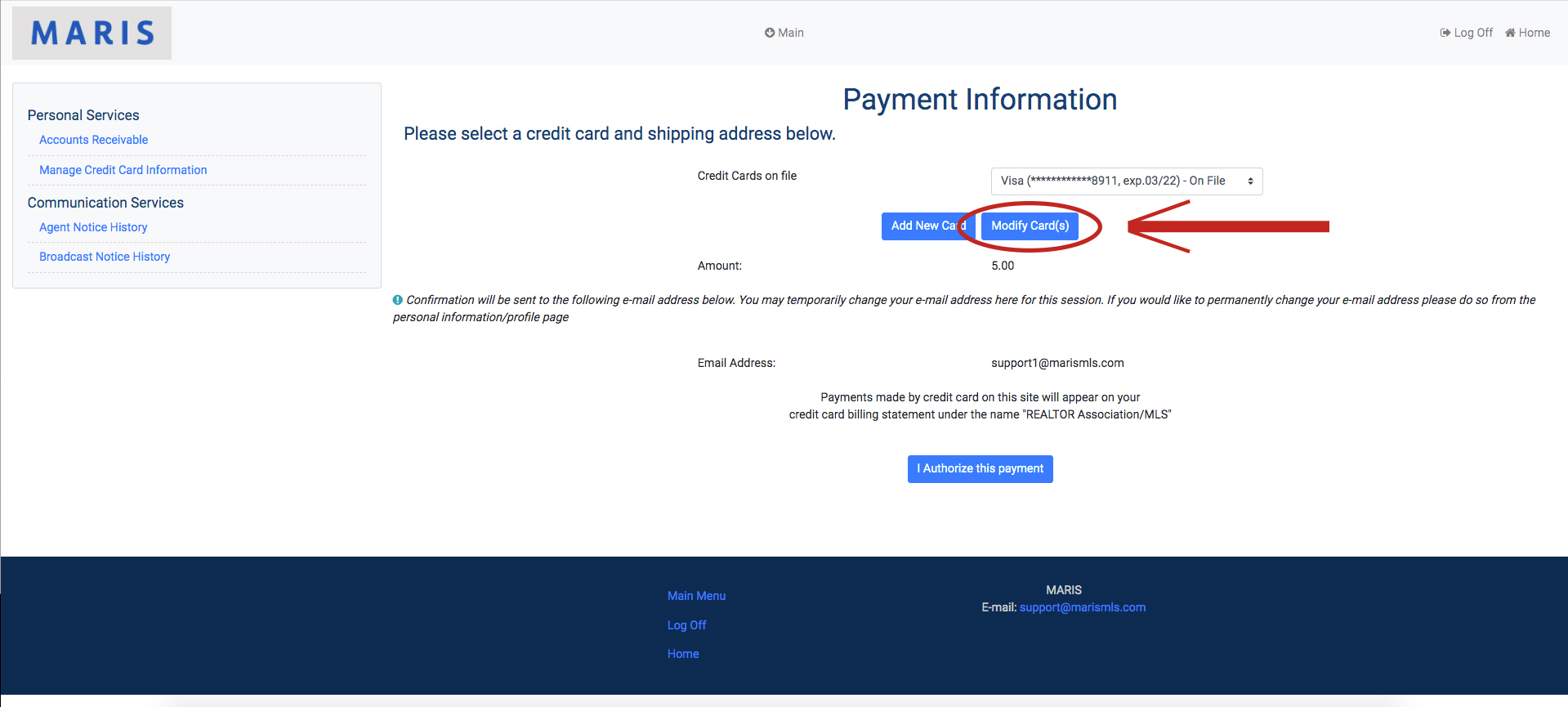1568x707 pixels.
Task: Click the Main arrow icon in header
Action: [x=769, y=33]
